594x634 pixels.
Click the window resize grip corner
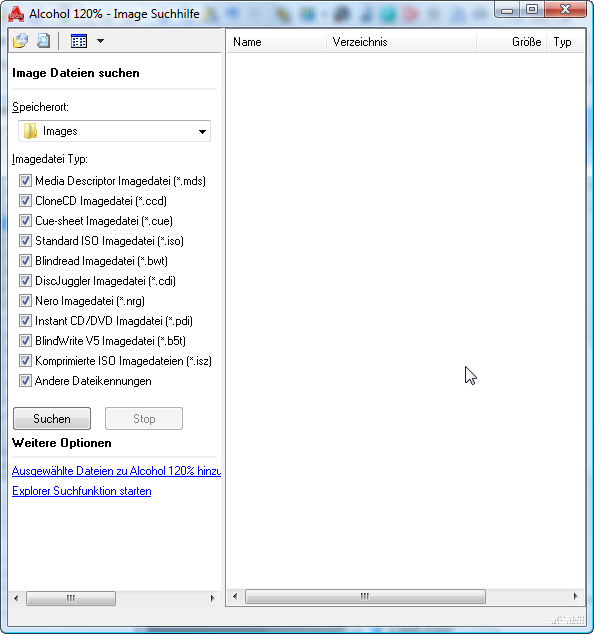[569, 620]
